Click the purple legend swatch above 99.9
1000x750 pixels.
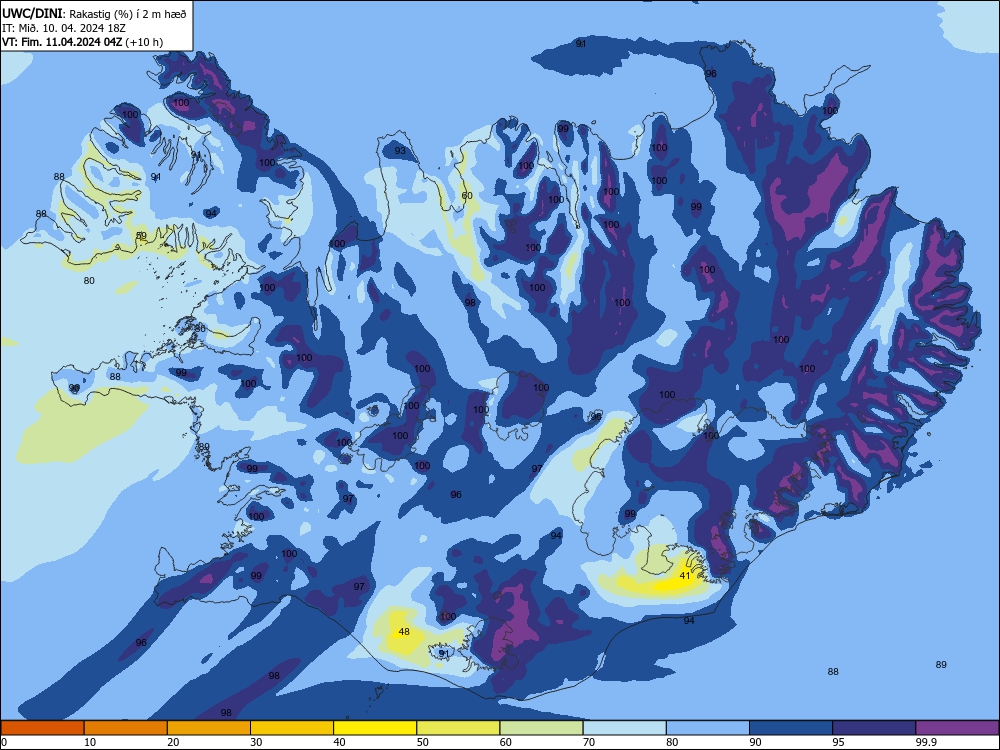pyautogui.click(x=957, y=728)
